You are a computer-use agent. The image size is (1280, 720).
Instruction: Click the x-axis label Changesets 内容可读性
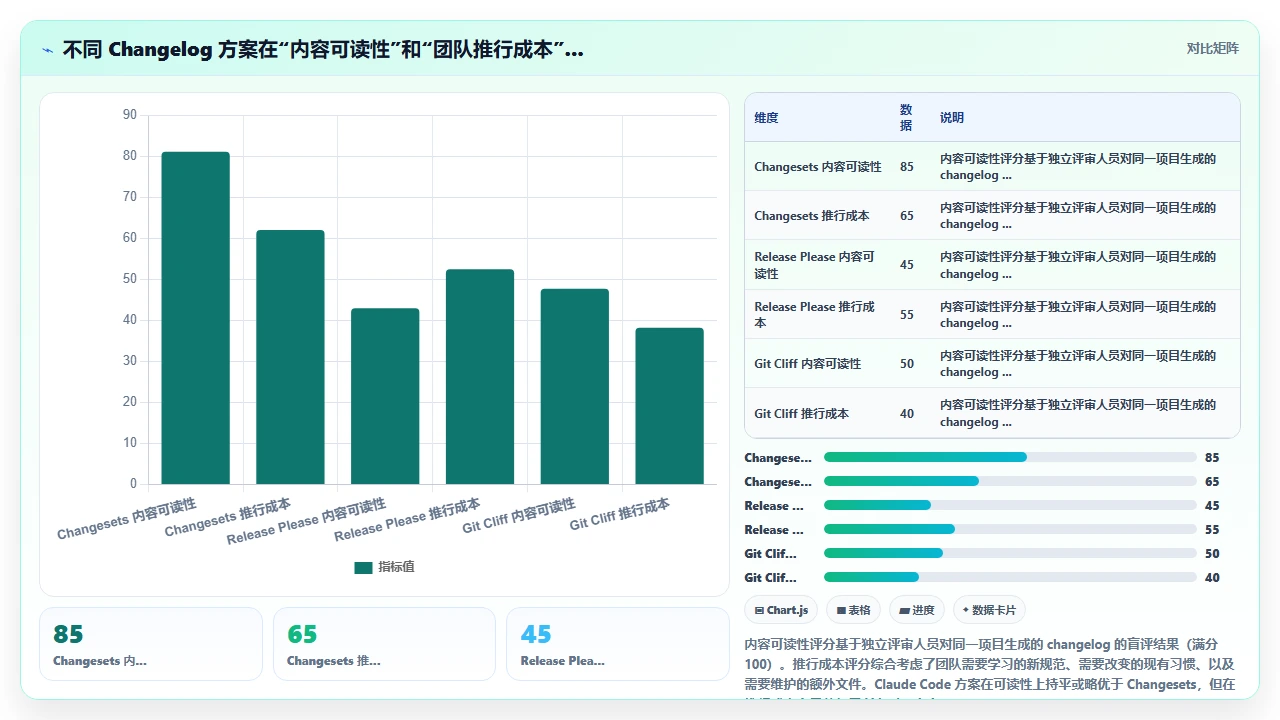pyautogui.click(x=127, y=518)
